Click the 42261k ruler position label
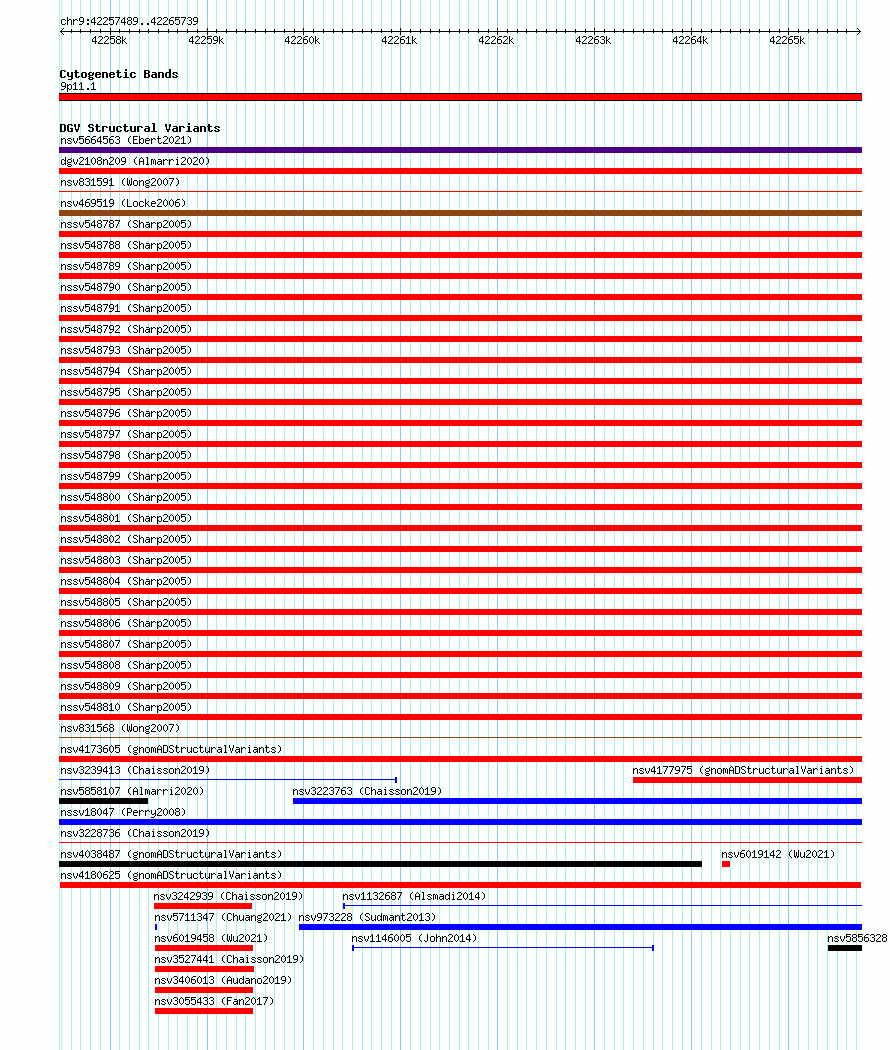Image resolution: width=890 pixels, height=1050 pixels. [399, 40]
